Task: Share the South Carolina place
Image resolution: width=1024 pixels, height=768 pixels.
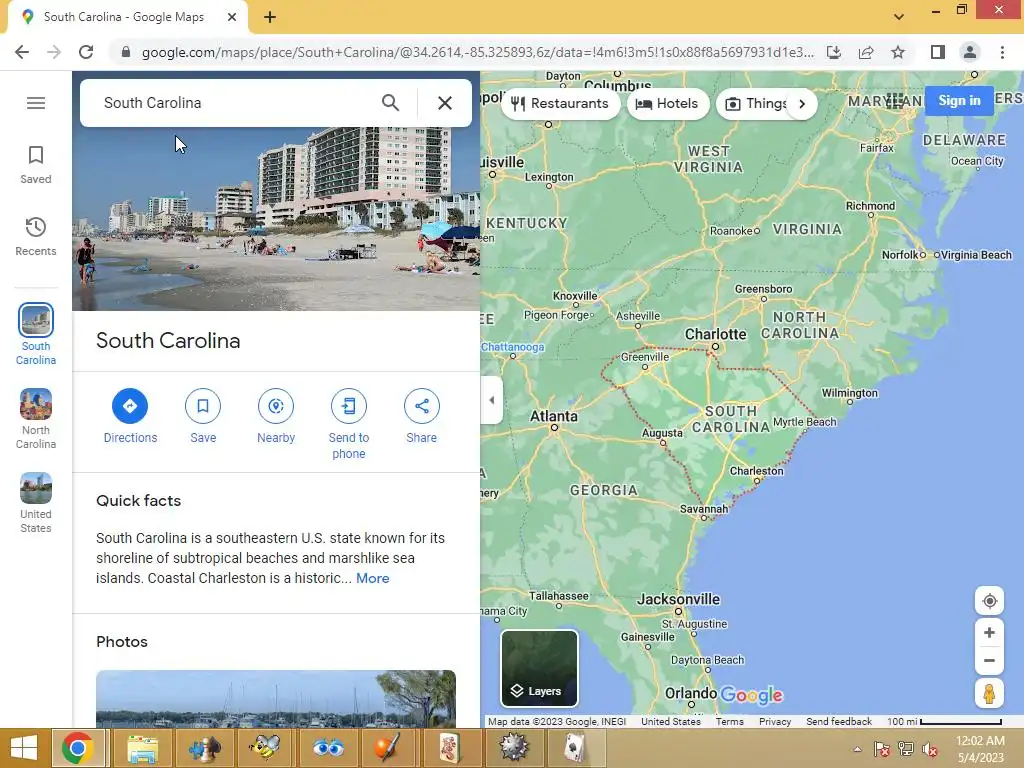Action: (x=422, y=416)
